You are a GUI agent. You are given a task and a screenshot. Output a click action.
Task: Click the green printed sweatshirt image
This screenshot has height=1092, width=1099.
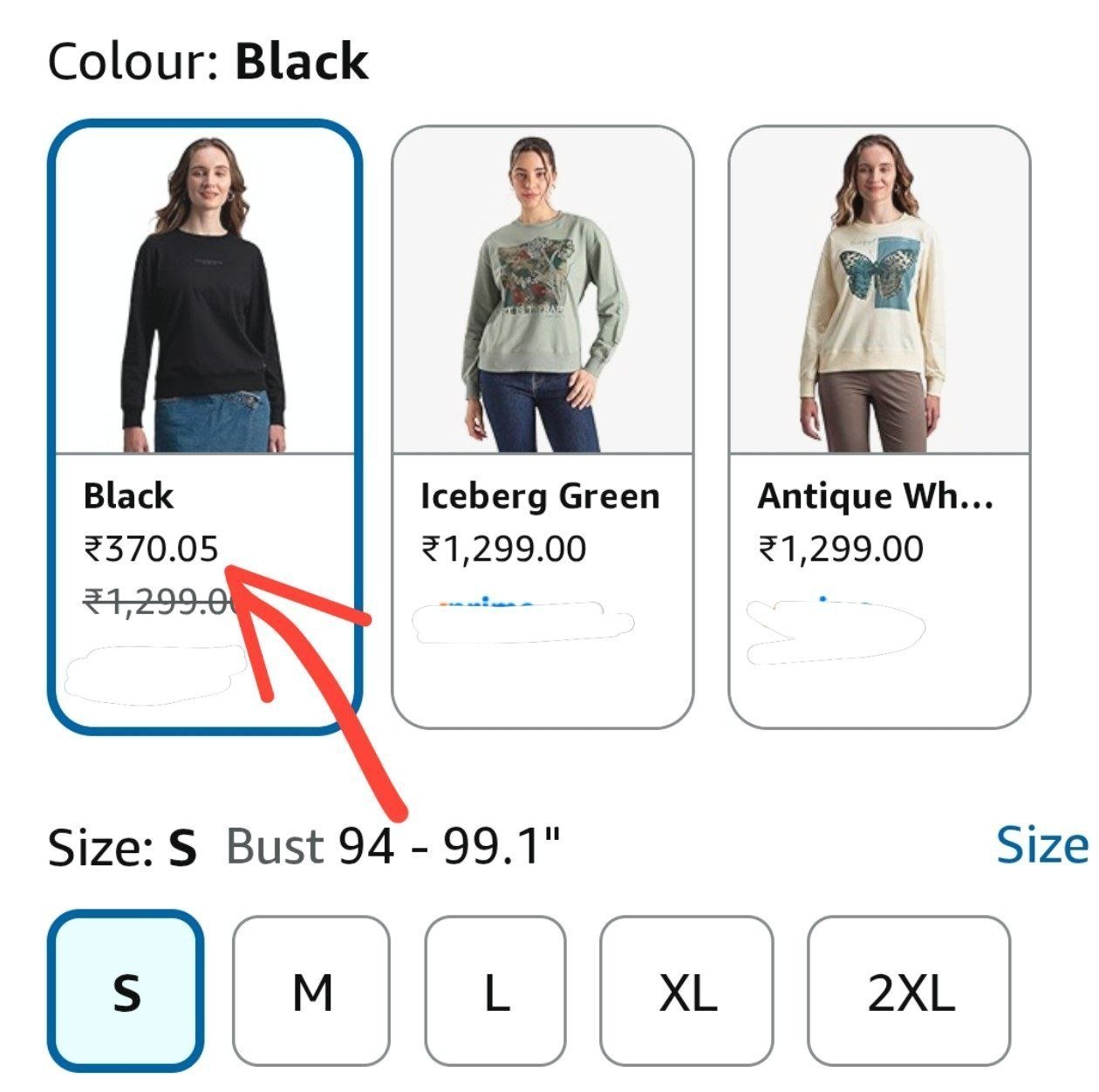pos(543,290)
